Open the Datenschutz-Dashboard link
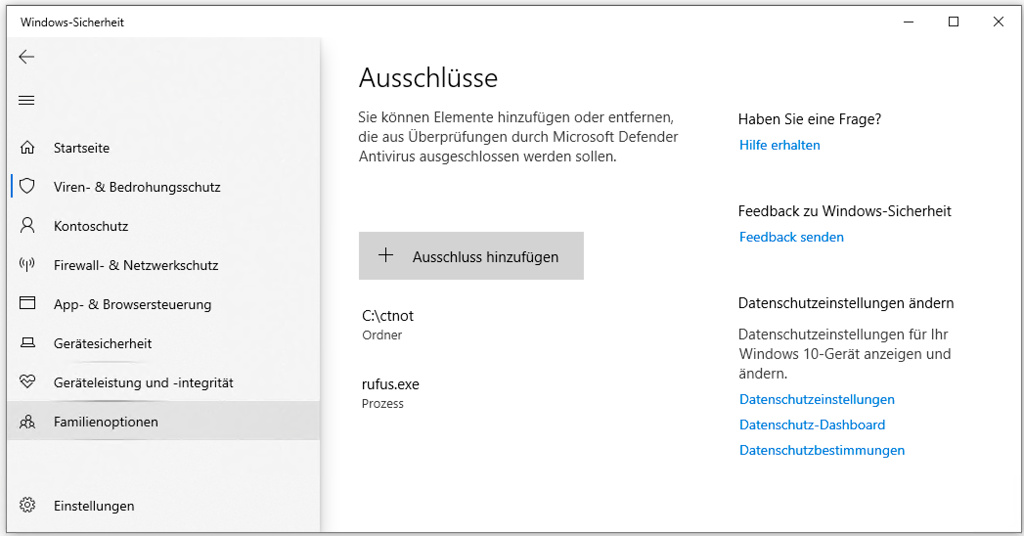Image resolution: width=1024 pixels, height=536 pixels. click(x=812, y=425)
